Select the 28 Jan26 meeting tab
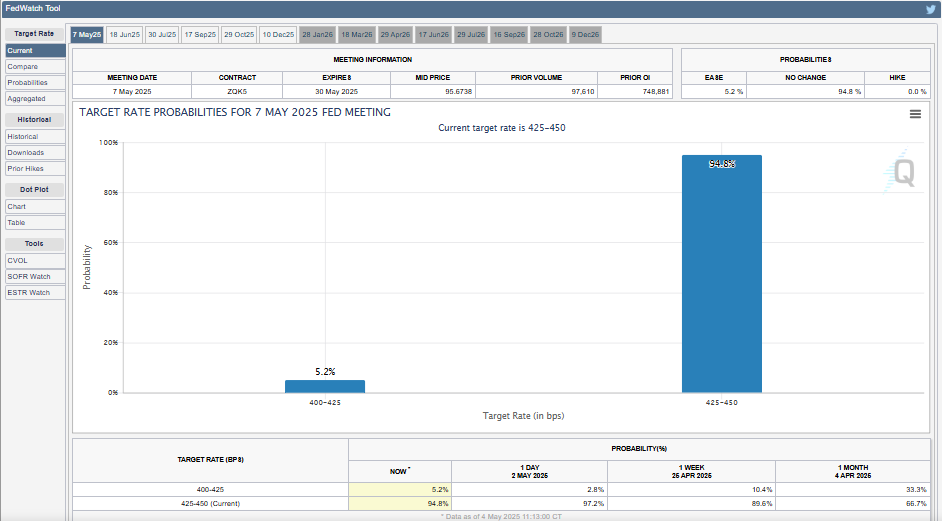Image resolution: width=942 pixels, height=521 pixels. click(317, 35)
